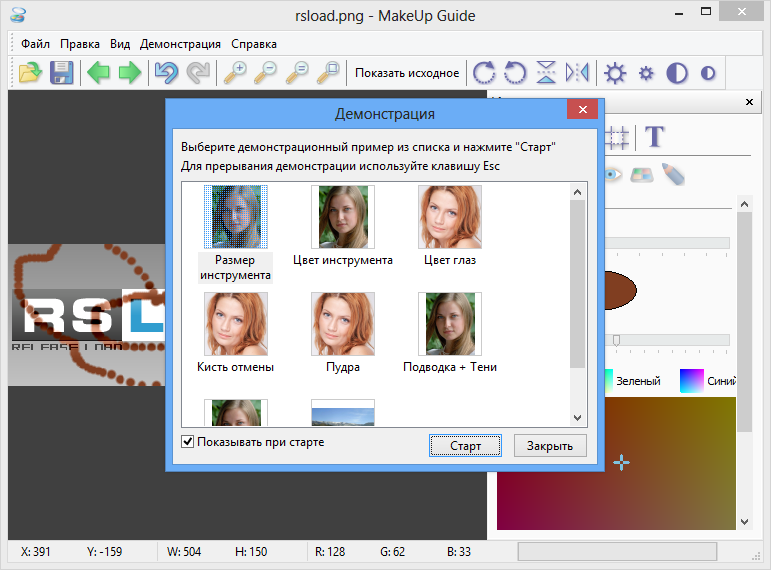
Task: Click the X: 391 status bar value
Action: point(35,552)
